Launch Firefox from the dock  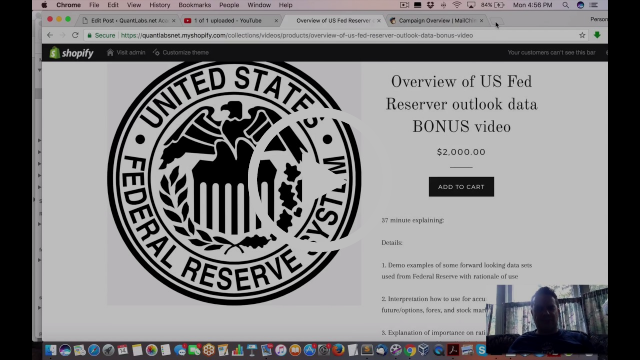(x=338, y=350)
